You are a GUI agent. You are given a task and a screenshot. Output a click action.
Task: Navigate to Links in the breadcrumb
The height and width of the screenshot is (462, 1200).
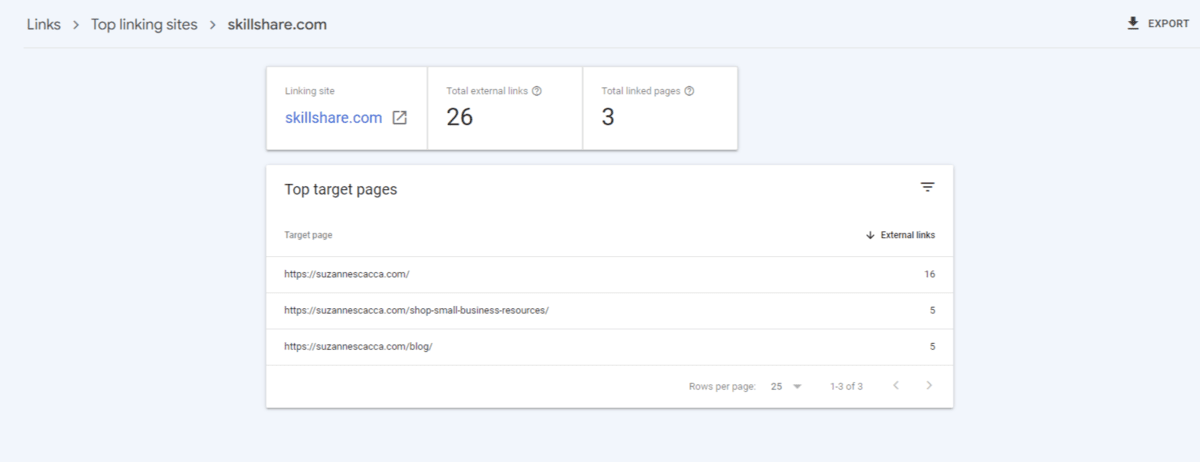click(44, 24)
